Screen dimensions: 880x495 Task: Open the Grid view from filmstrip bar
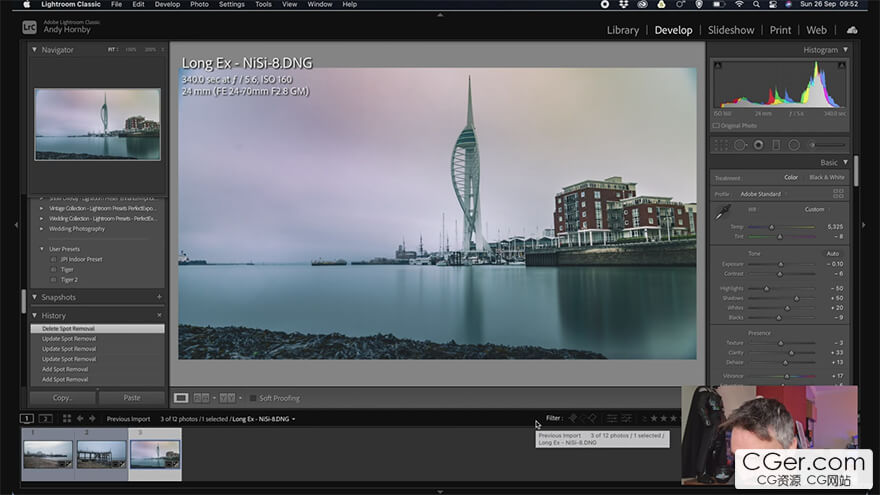(x=67, y=419)
